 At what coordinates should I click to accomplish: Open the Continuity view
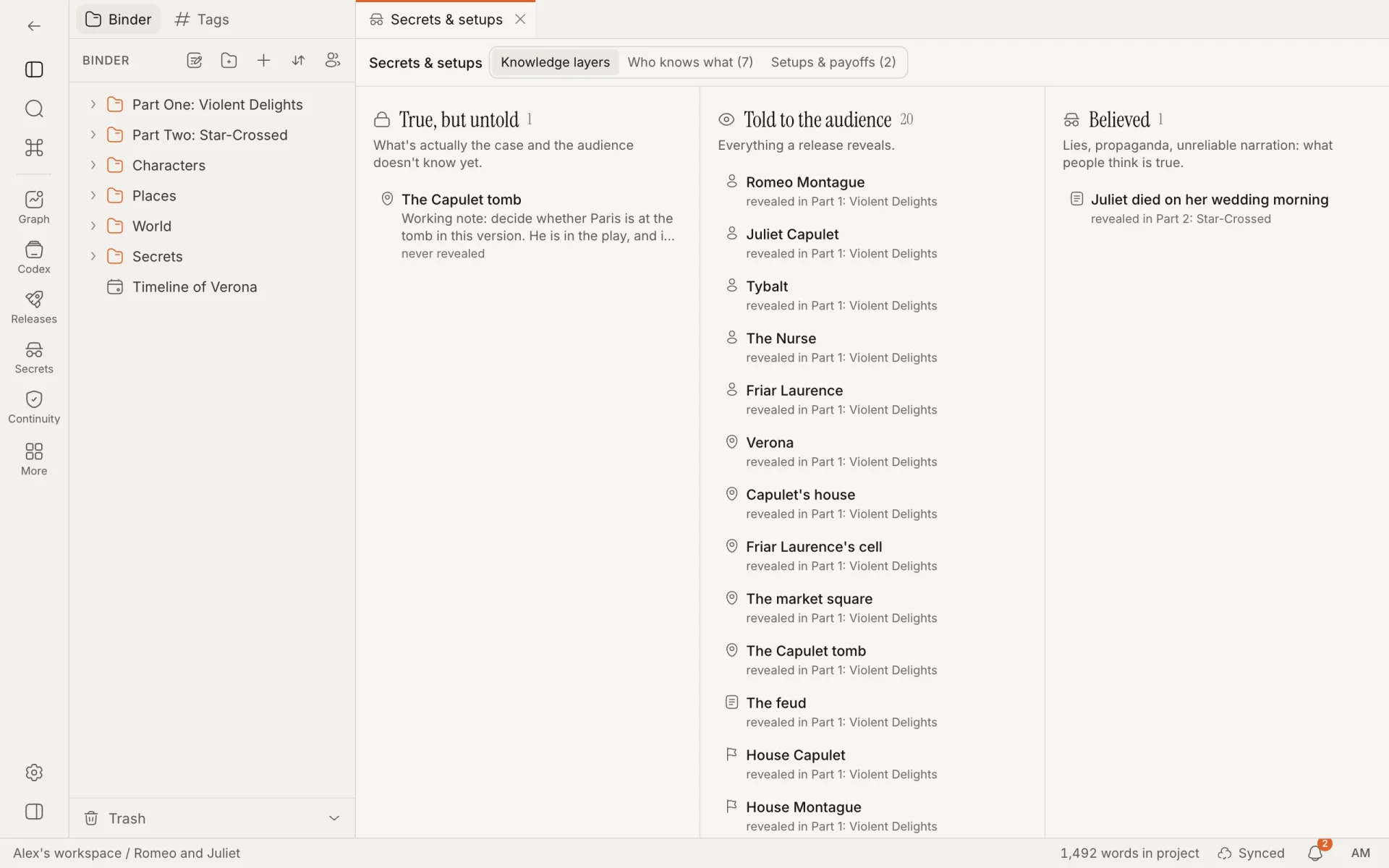tap(34, 407)
